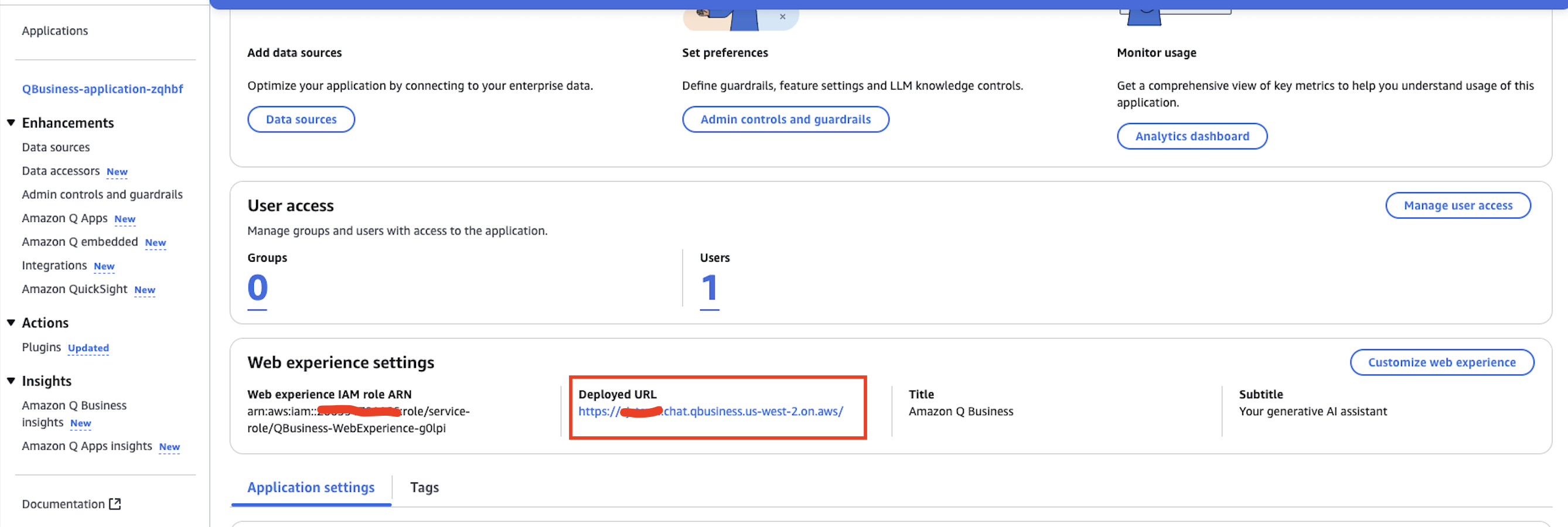Open the Analytics dashboard

(1191, 136)
